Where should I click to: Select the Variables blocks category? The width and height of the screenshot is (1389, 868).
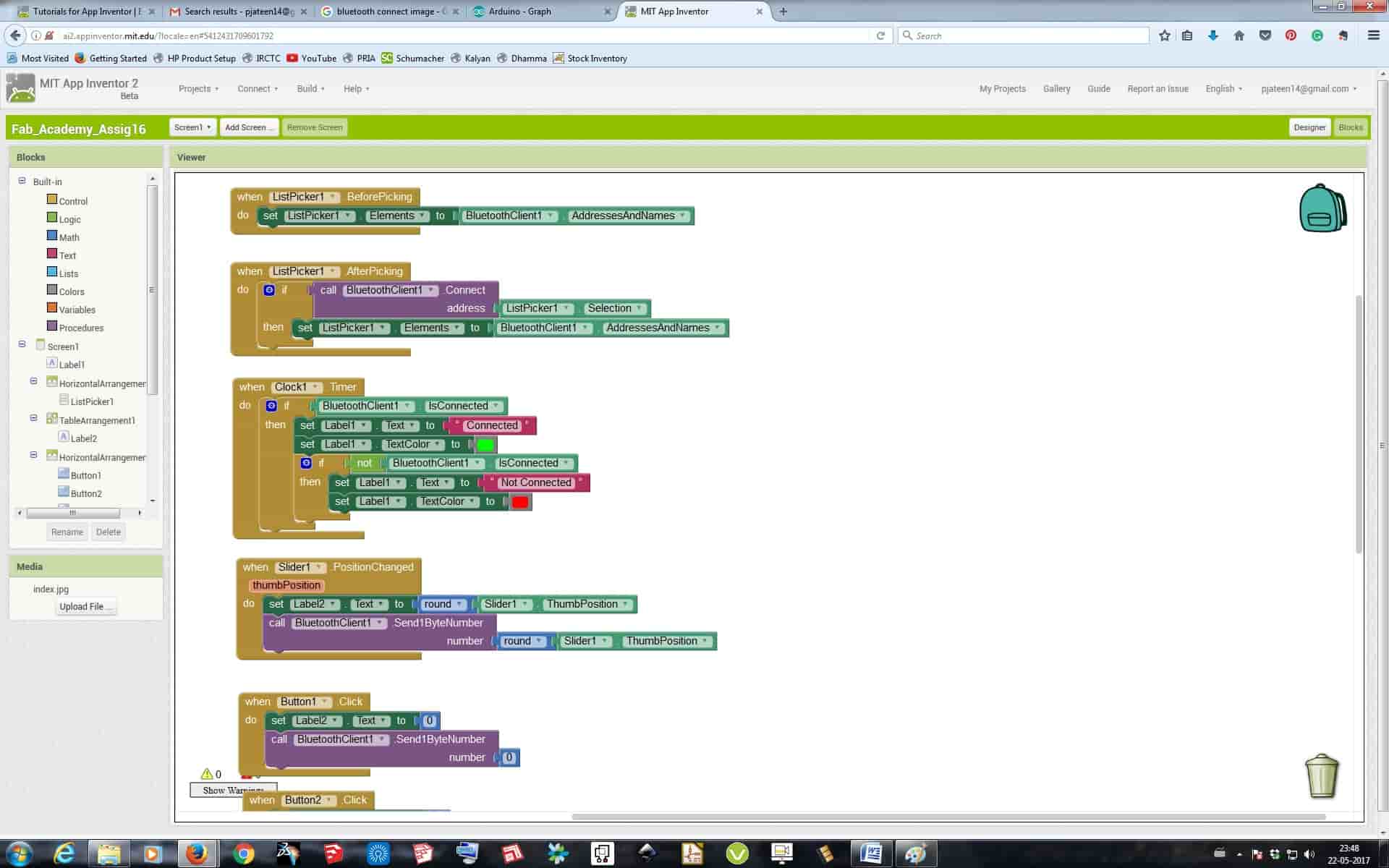(71, 310)
